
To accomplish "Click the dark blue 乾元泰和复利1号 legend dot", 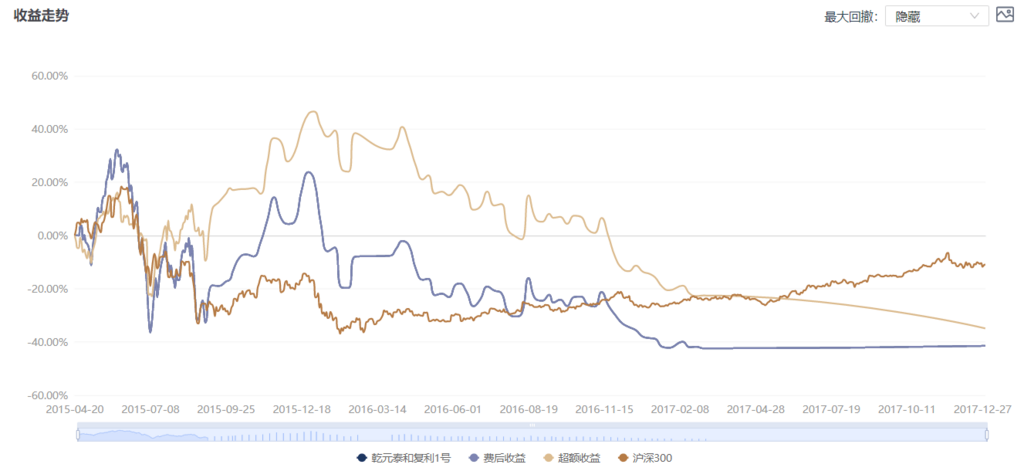I will point(362,458).
